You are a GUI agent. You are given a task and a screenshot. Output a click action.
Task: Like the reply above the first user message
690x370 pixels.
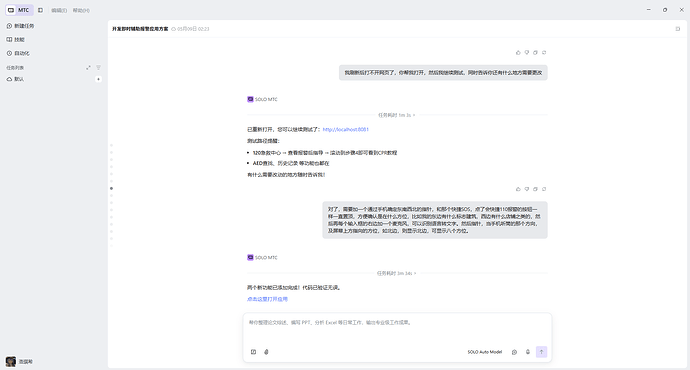[518, 52]
